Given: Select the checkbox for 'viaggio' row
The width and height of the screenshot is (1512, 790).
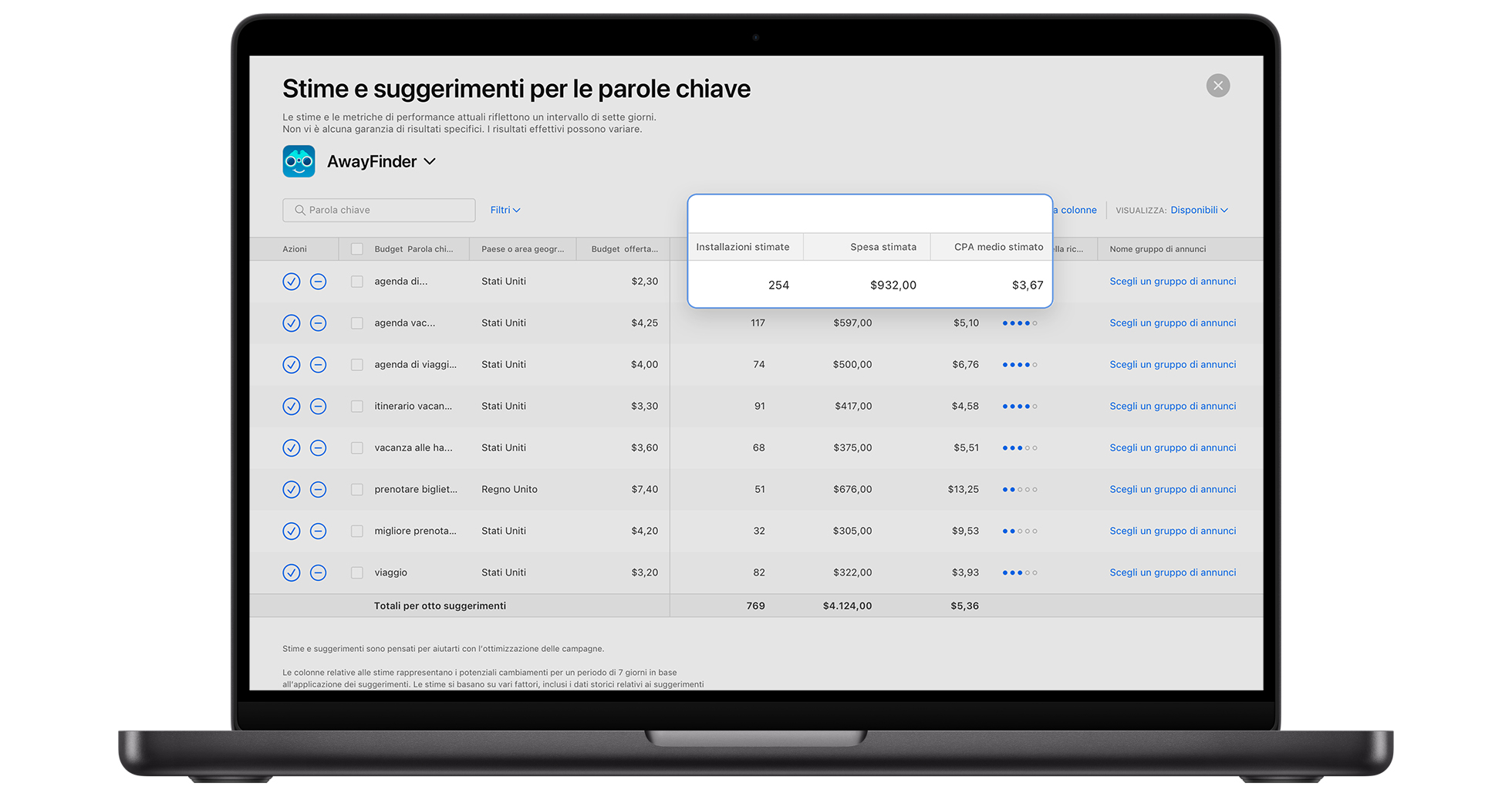Looking at the screenshot, I should pos(356,572).
